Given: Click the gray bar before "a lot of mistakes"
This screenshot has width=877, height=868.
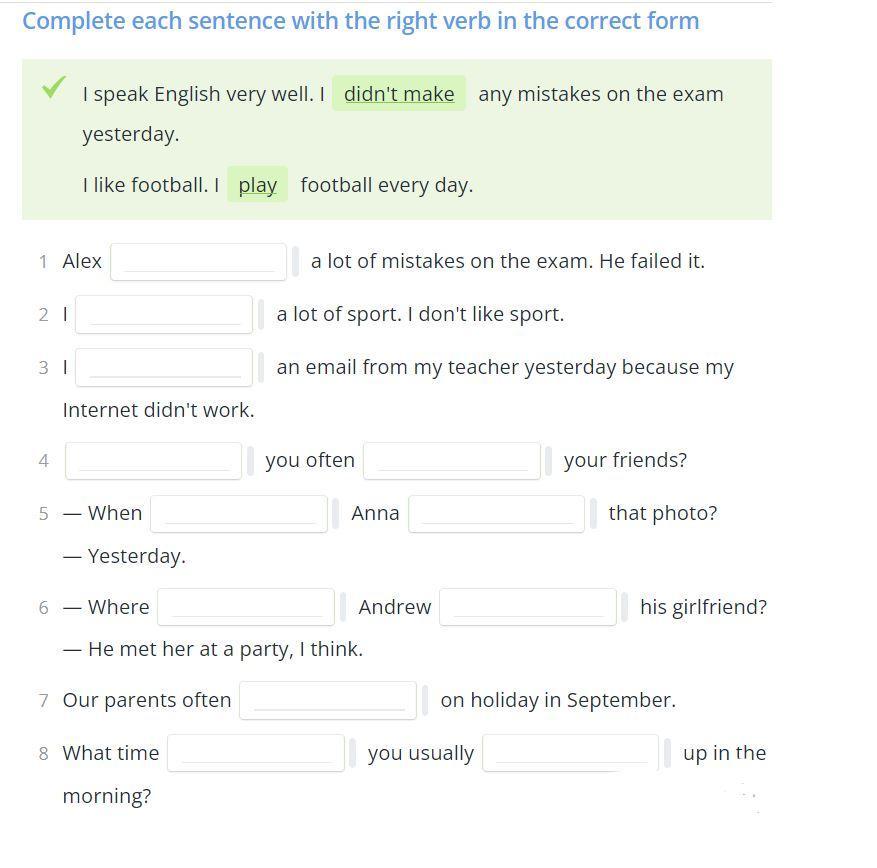Looking at the screenshot, I should 295,262.
